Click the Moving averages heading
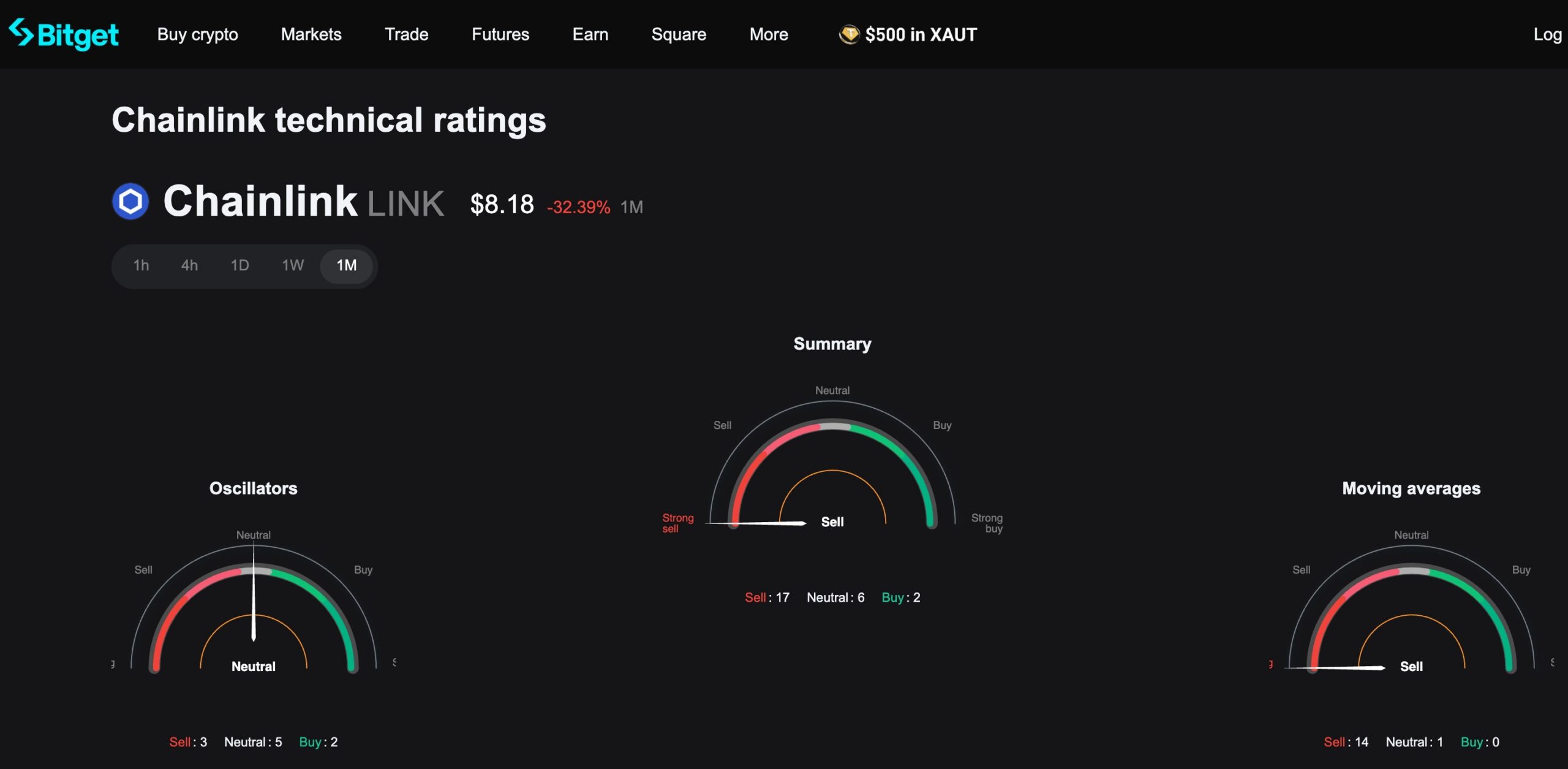This screenshot has height=769, width=1568. point(1411,488)
